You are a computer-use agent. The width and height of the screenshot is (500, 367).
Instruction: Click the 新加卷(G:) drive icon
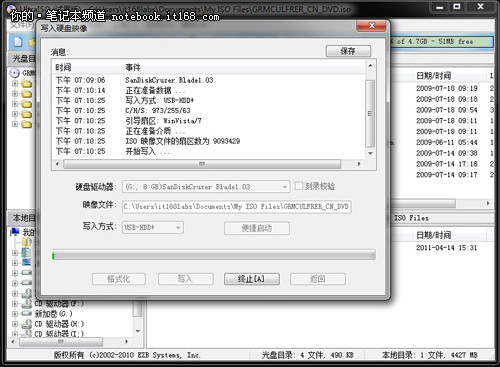click(x=27, y=314)
